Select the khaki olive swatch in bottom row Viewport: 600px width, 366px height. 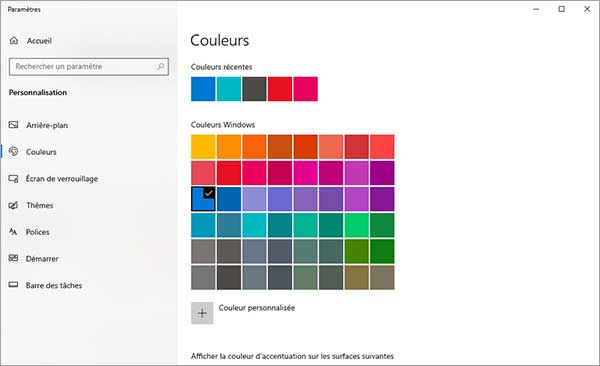357,278
